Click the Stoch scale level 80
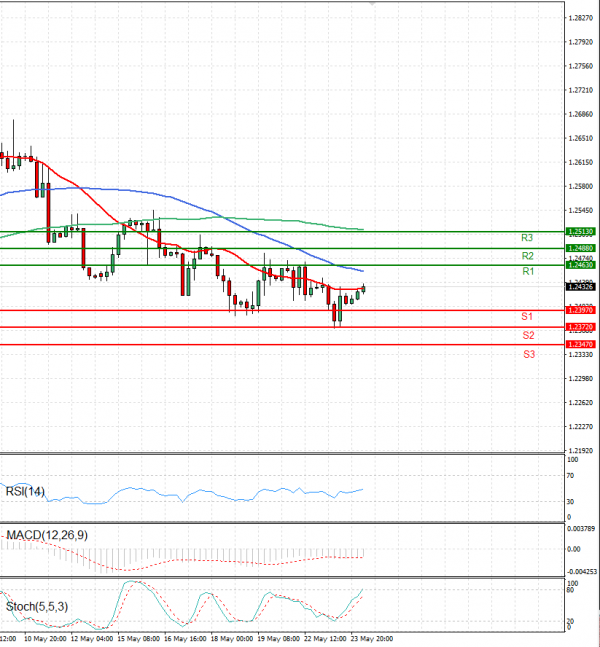Screen dimensions: 600x647 pyautogui.click(x=570, y=590)
